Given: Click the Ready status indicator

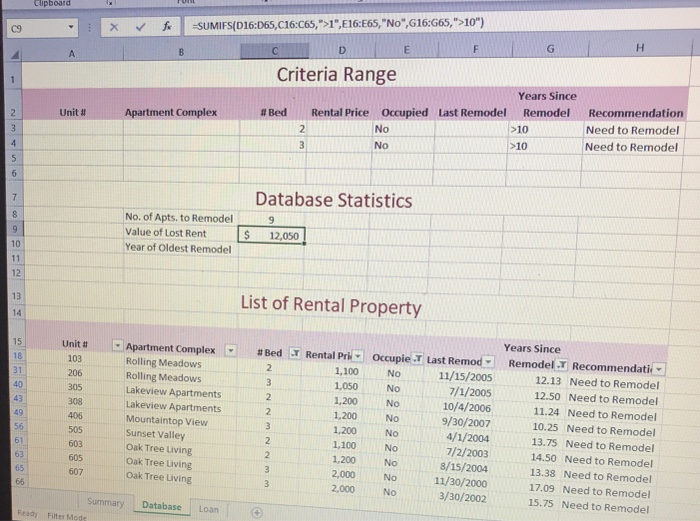Looking at the screenshot, I should (x=28, y=513).
